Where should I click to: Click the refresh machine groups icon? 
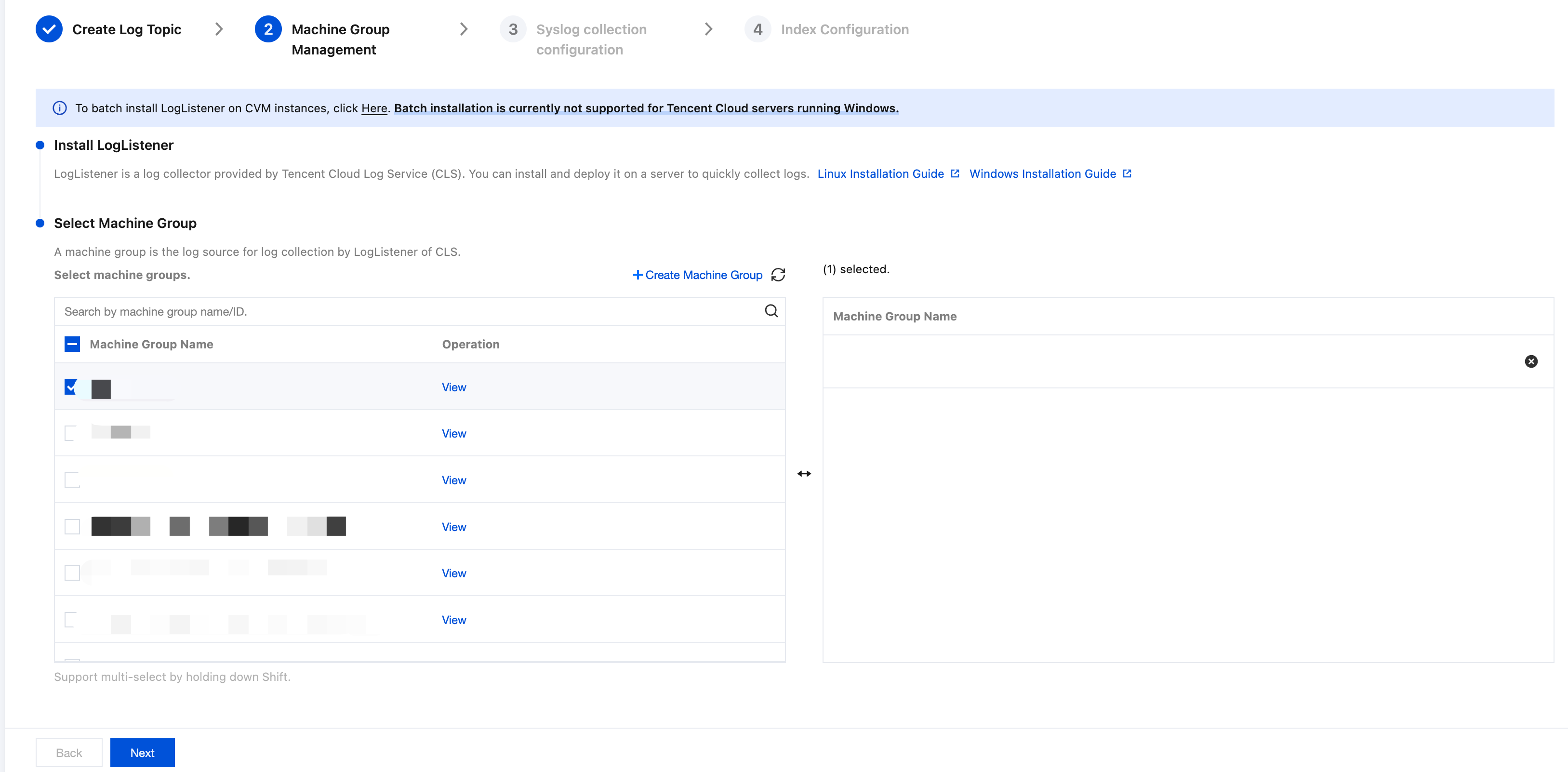[778, 275]
